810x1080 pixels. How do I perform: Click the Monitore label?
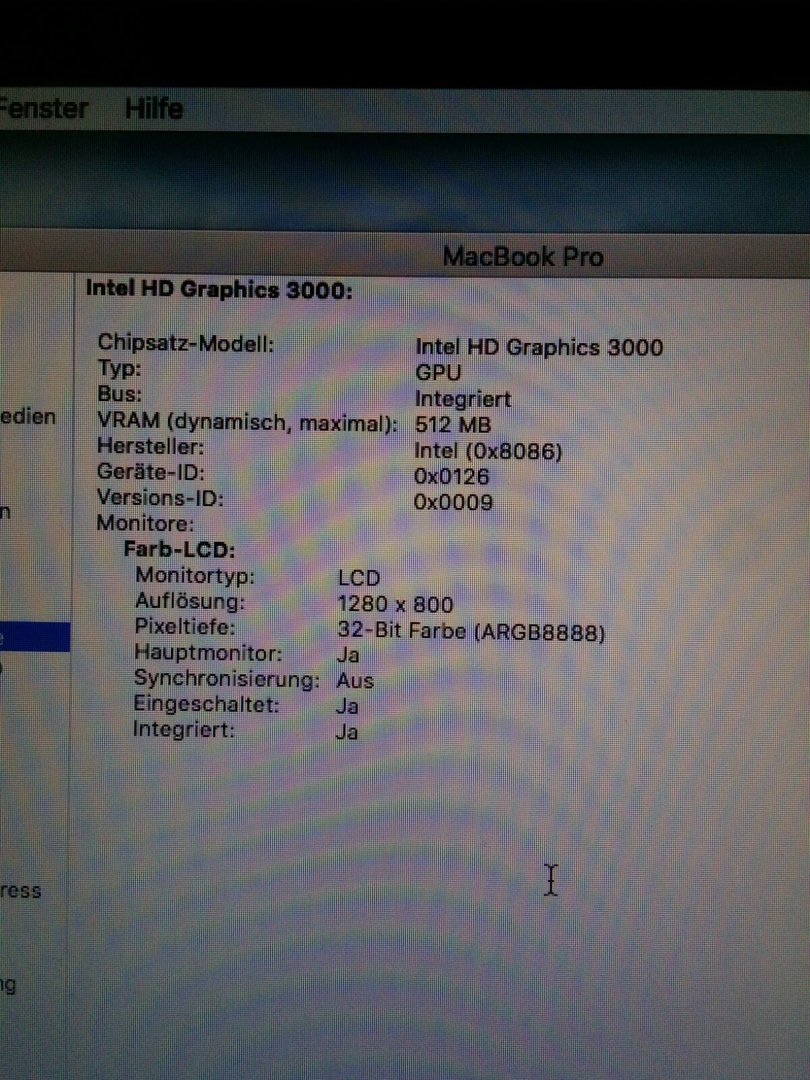coord(145,523)
